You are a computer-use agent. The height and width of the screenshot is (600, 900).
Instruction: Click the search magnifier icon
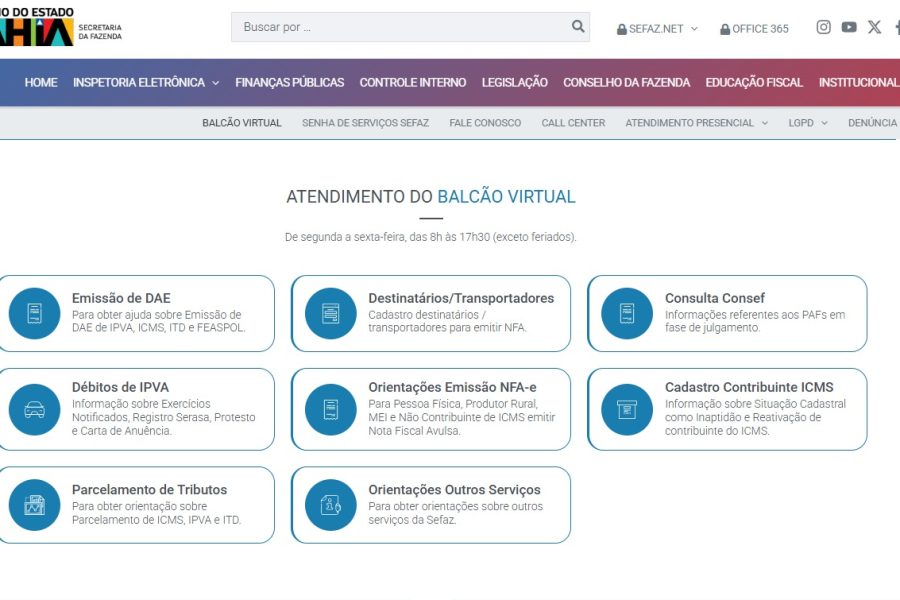(x=578, y=26)
